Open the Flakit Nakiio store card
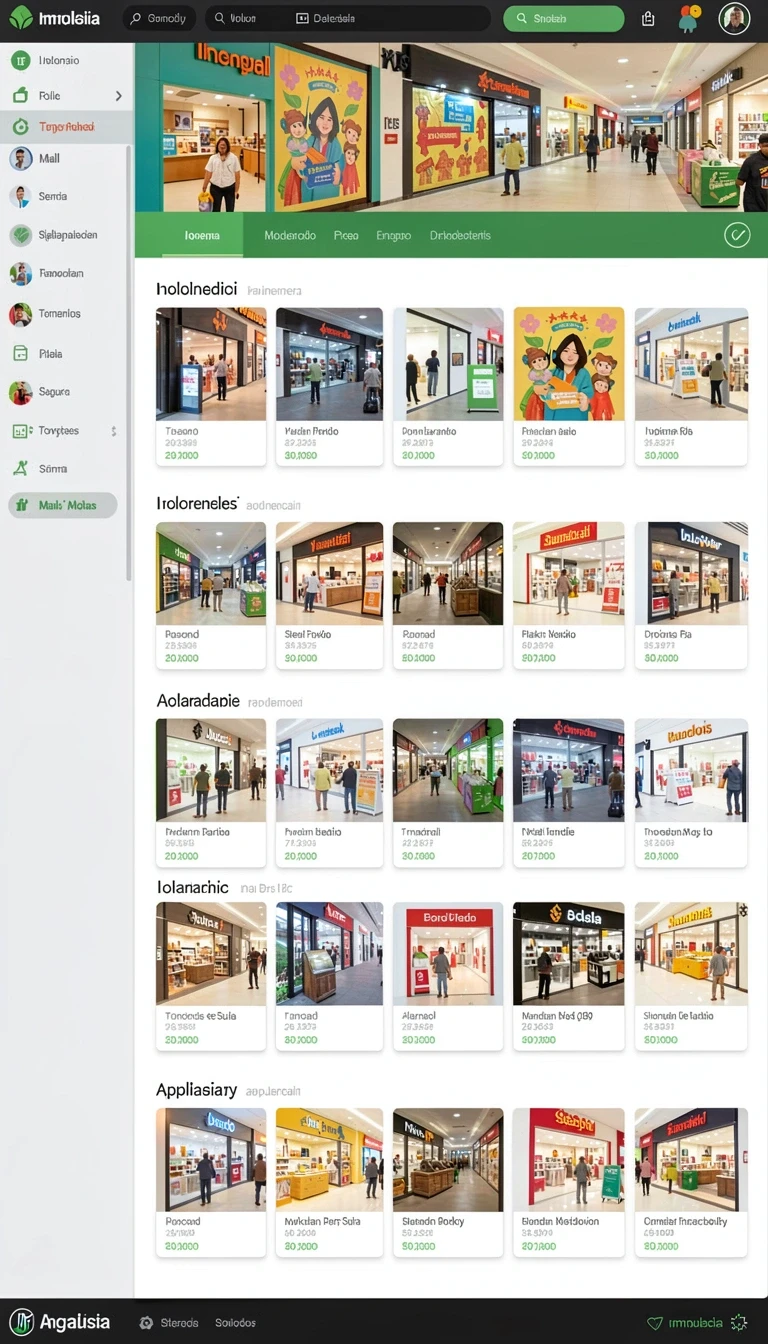This screenshot has height=1344, width=768. point(569,595)
